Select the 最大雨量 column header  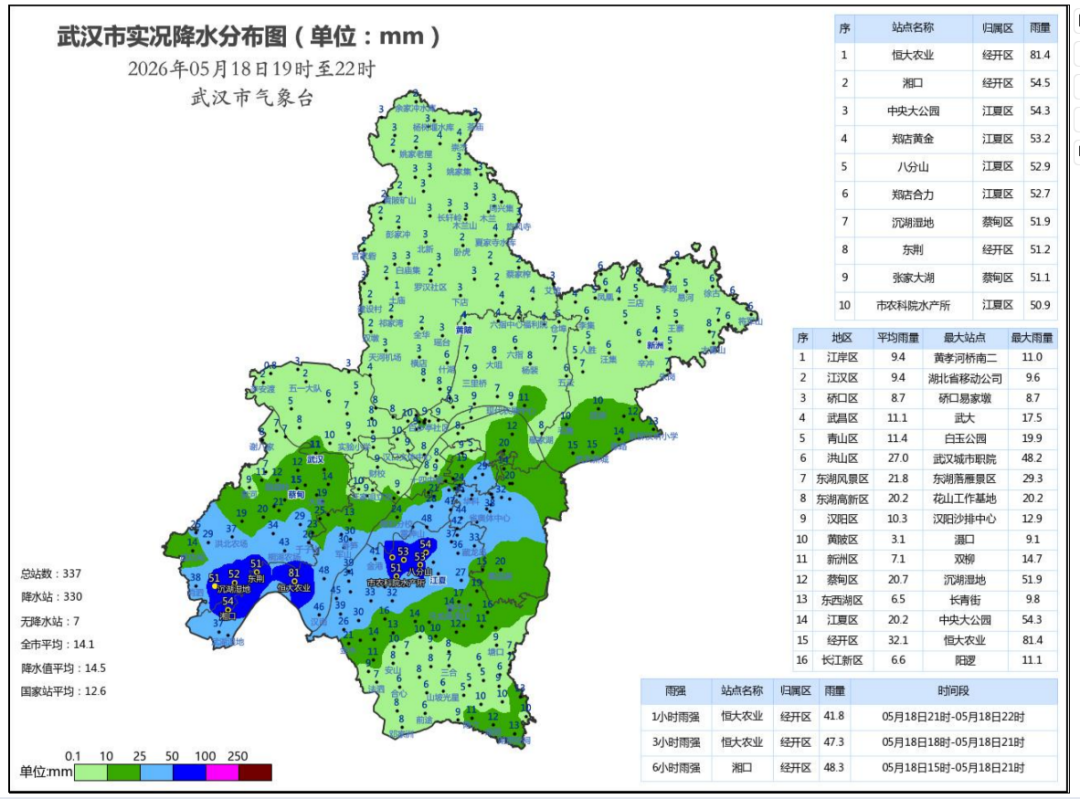click(x=1032, y=338)
